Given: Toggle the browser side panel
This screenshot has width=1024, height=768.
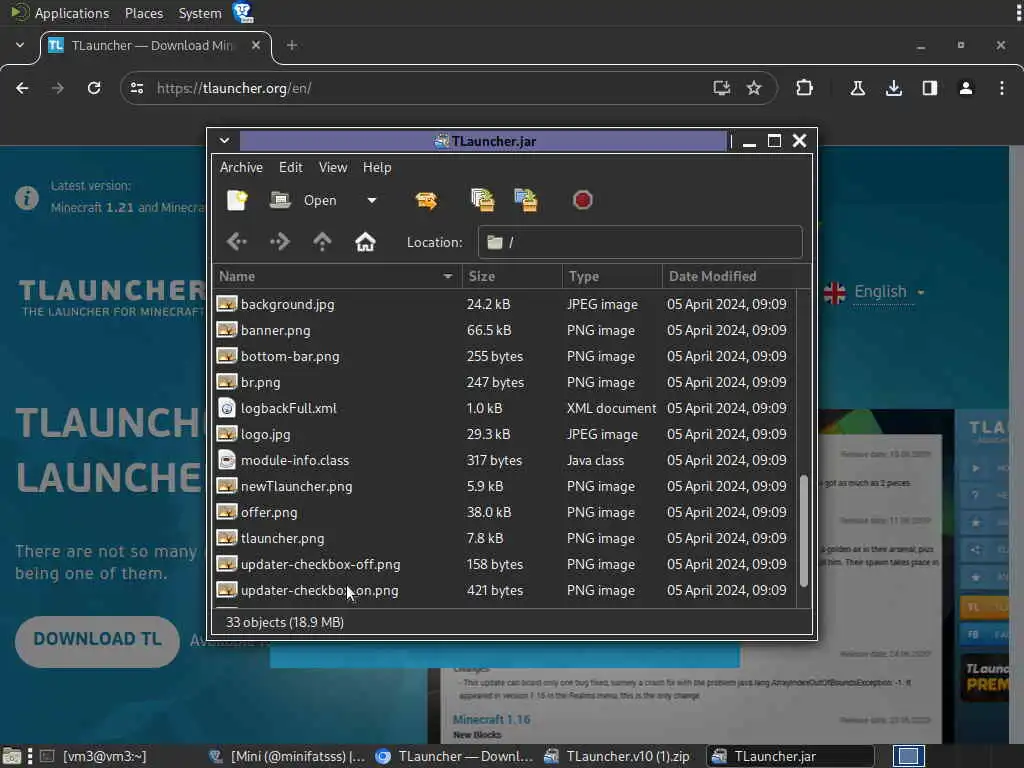Looking at the screenshot, I should (929, 88).
